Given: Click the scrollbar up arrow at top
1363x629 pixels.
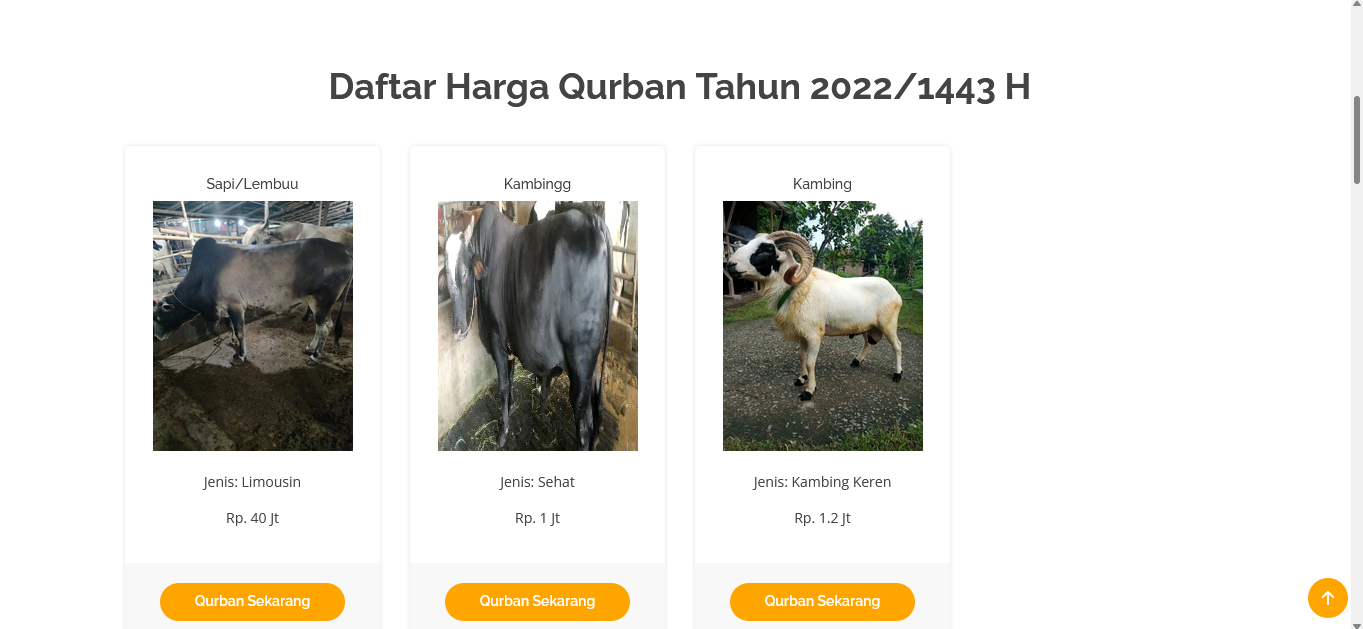Looking at the screenshot, I should pyautogui.click(x=1357, y=7).
